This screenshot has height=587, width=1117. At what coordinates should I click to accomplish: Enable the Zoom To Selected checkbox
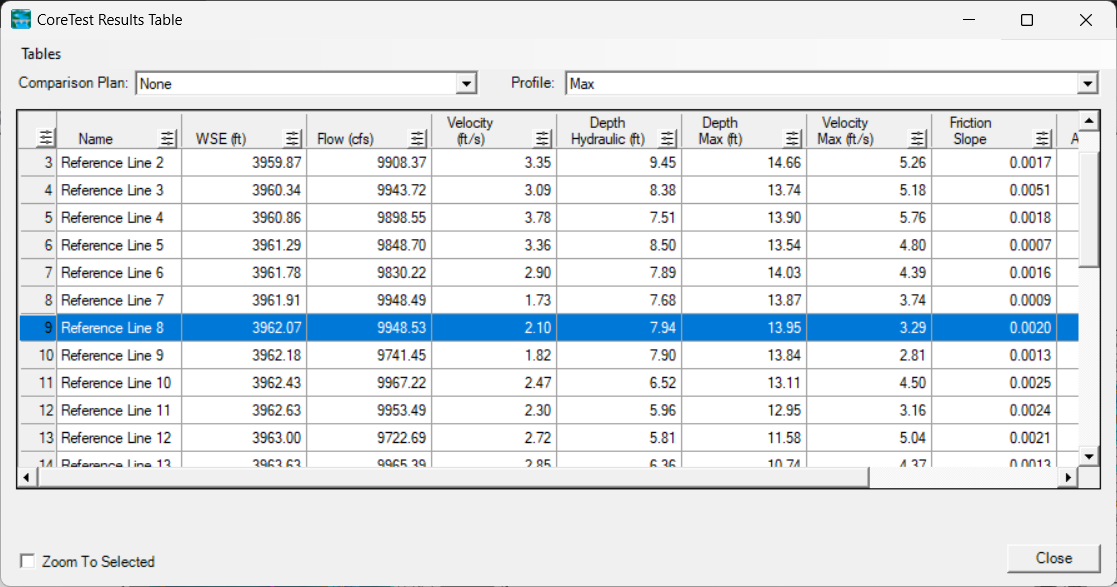coord(28,561)
